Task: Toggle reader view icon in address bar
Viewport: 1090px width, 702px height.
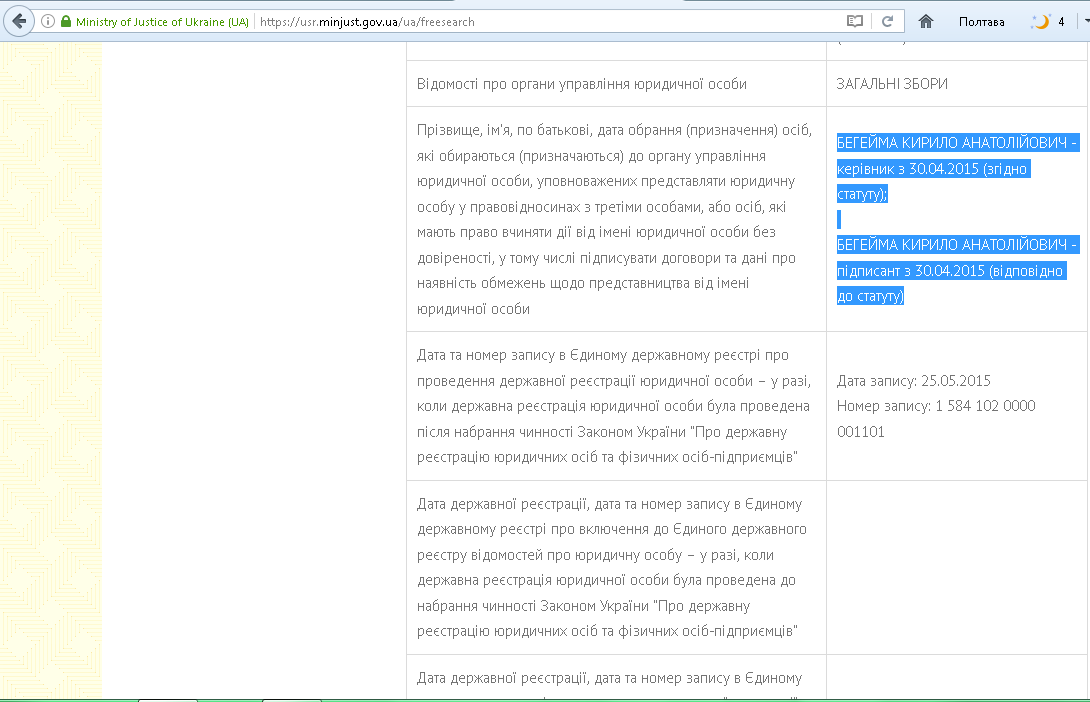Action: tap(854, 21)
